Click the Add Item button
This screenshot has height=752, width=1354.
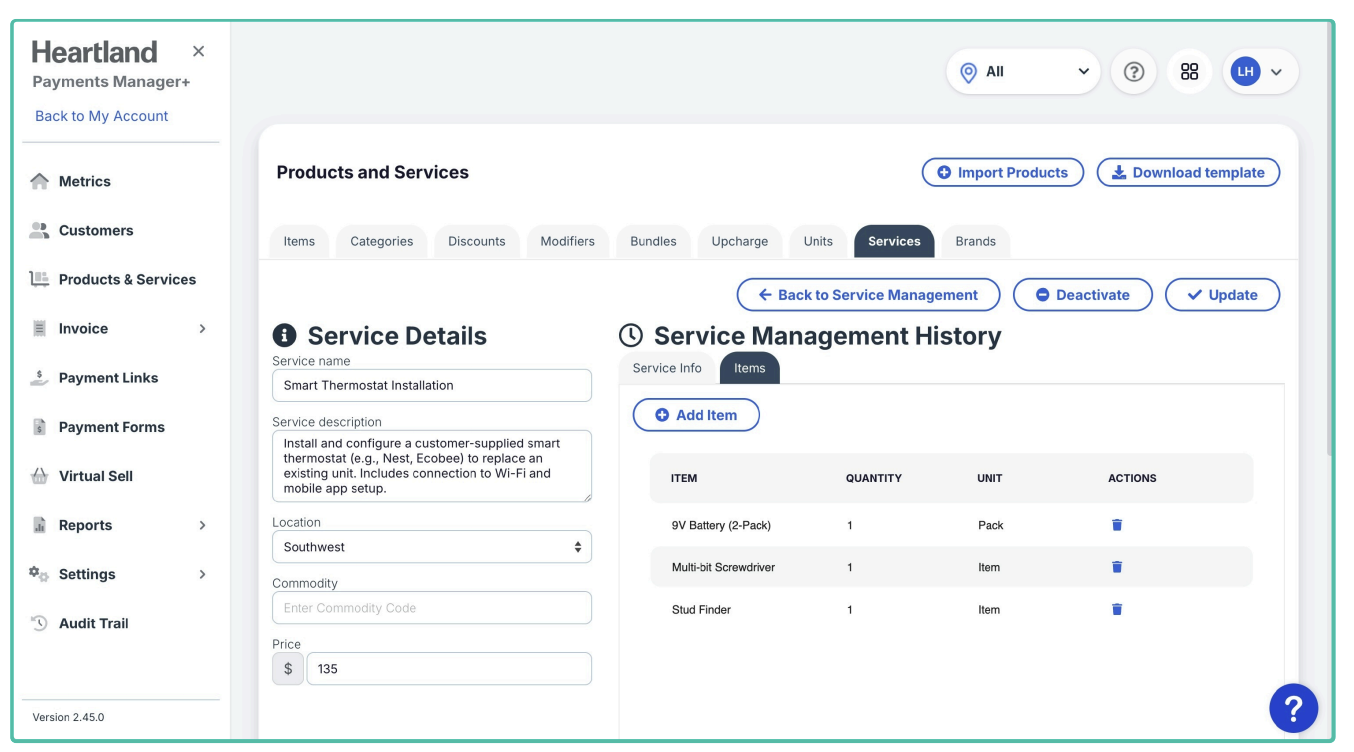pyautogui.click(x=696, y=415)
